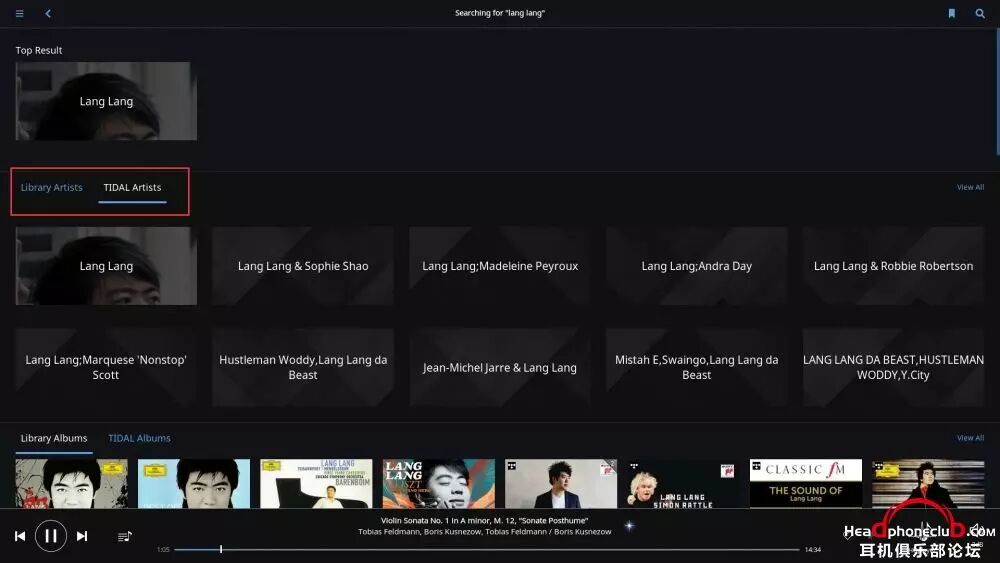Open bookmarks from the top bar
Image resolution: width=1000 pixels, height=563 pixels.
pyautogui.click(x=952, y=13)
